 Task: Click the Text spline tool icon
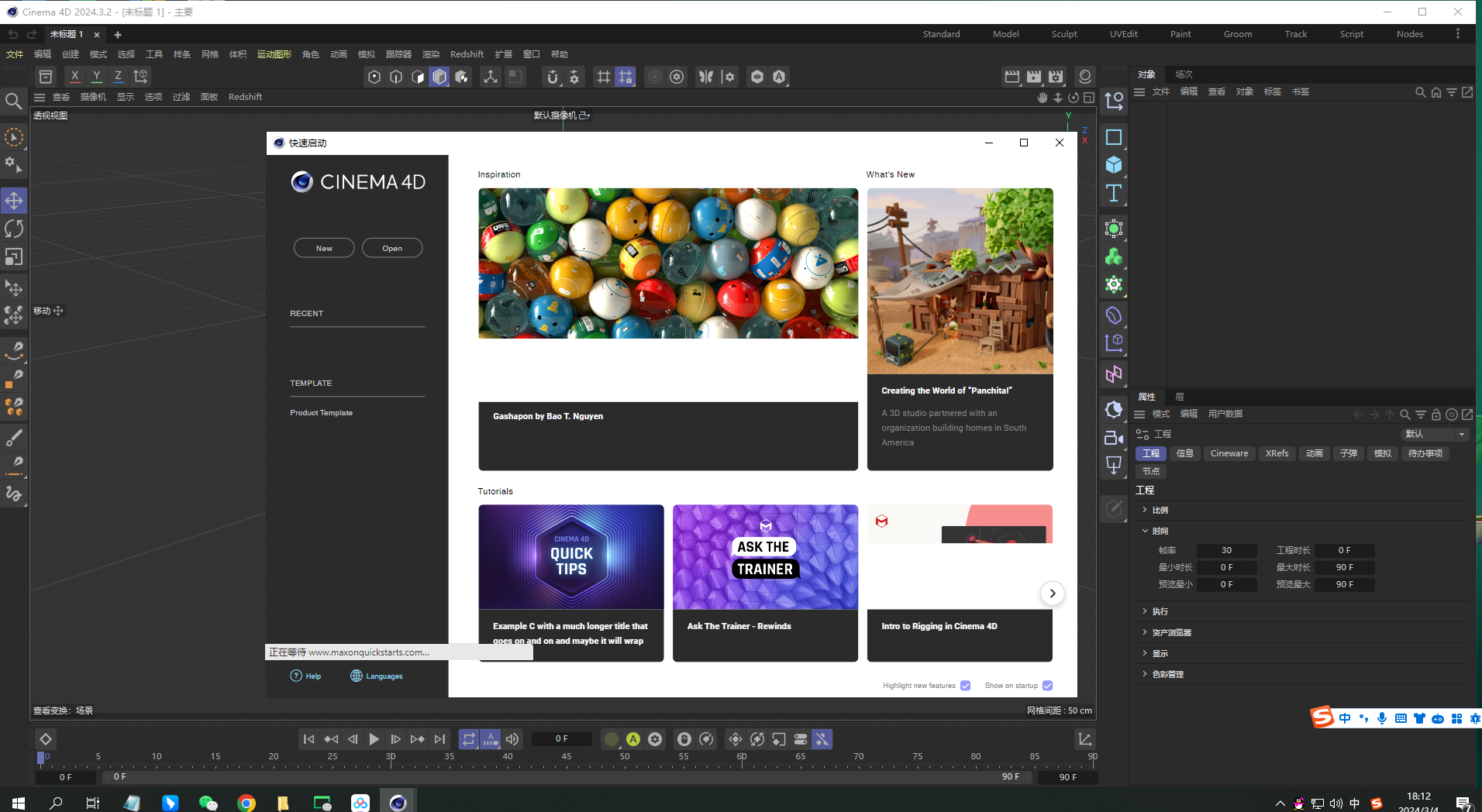[x=1114, y=193]
